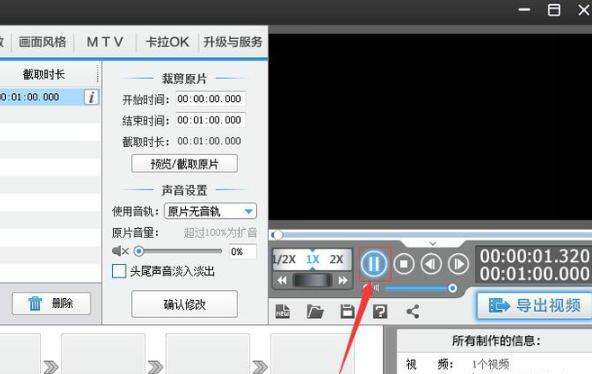Save project floppy disk icon
The height and width of the screenshot is (374, 592).
pos(347,311)
